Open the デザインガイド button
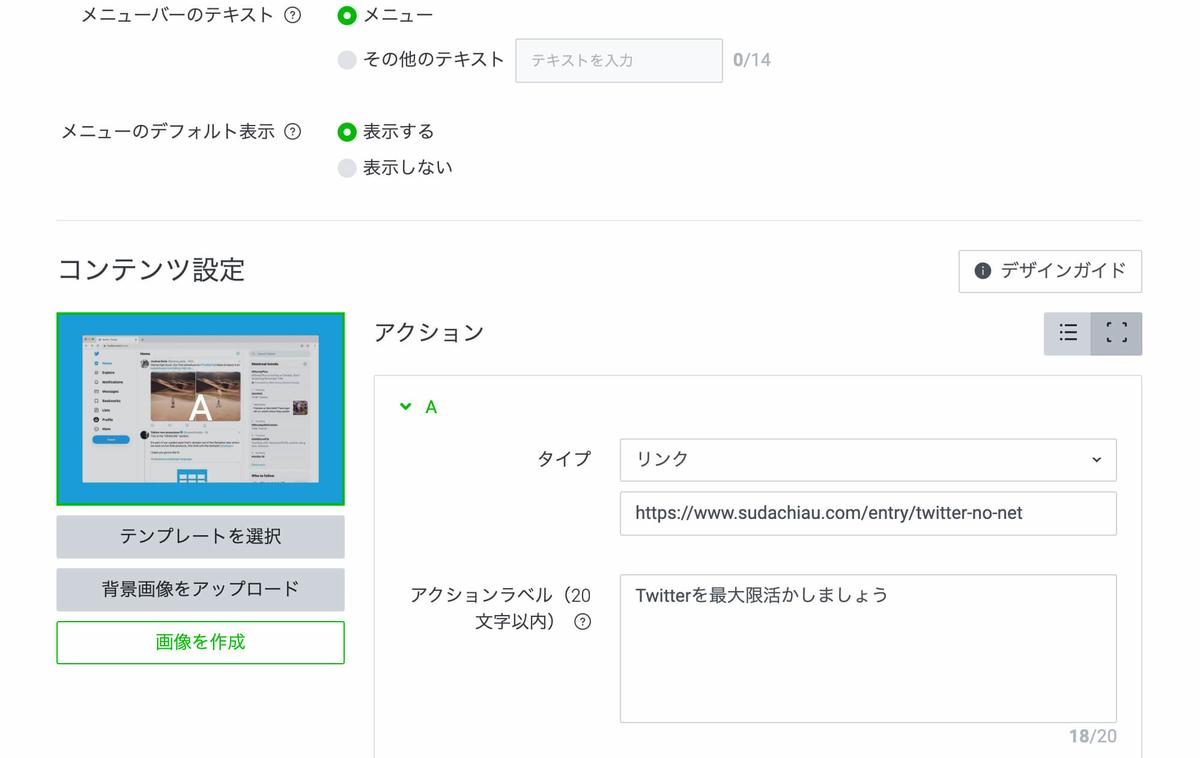Screen dimensions: 1200x758 [x=1050, y=271]
